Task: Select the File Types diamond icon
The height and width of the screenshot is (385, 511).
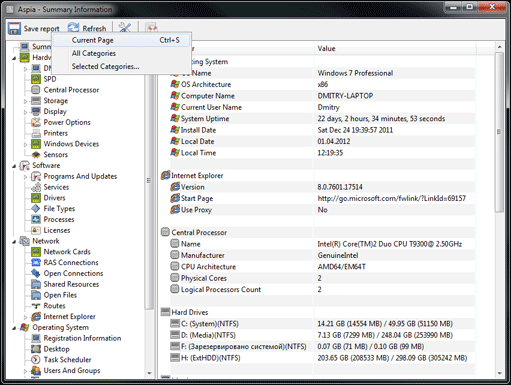Action: pyautogui.click(x=36, y=209)
